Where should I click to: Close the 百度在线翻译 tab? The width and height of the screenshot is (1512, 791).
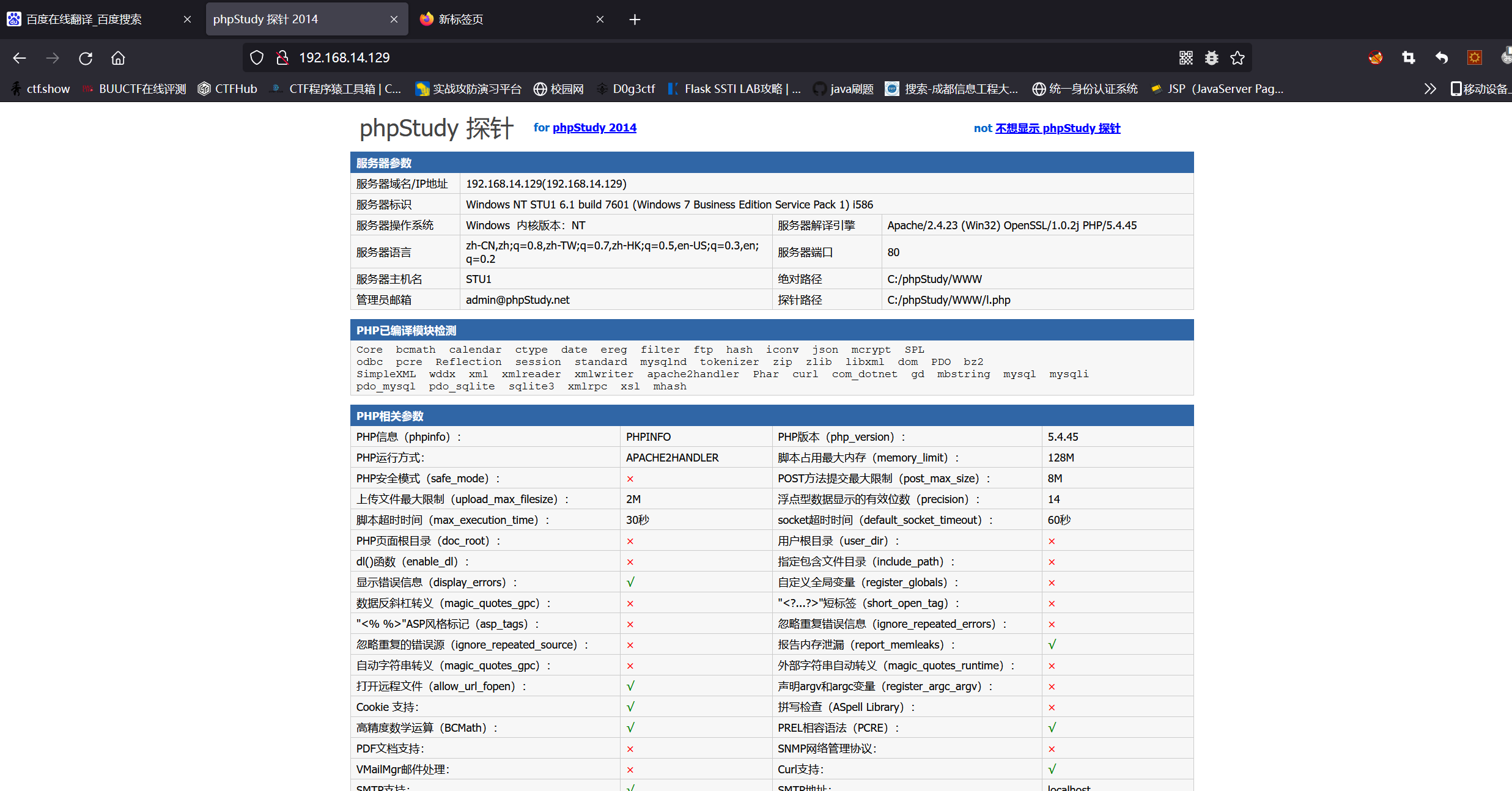tap(187, 20)
